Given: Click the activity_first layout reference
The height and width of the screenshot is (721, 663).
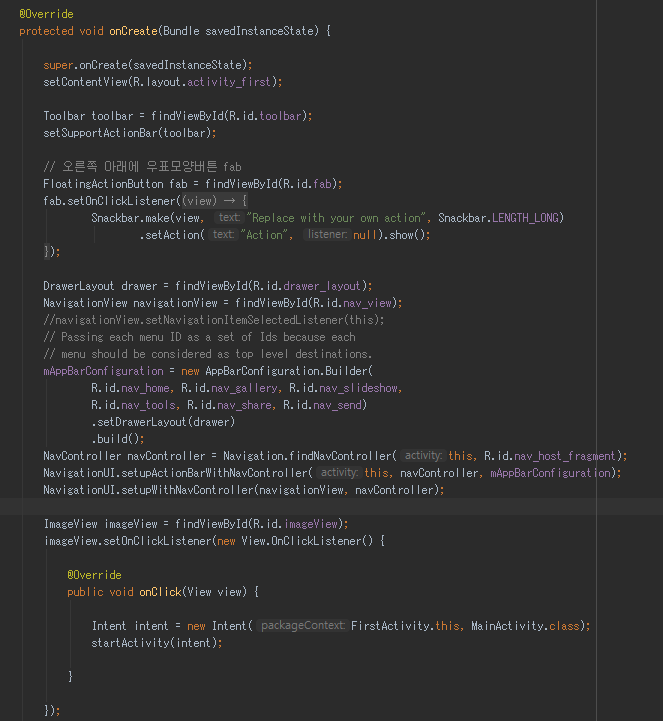Looking at the screenshot, I should (x=229, y=82).
